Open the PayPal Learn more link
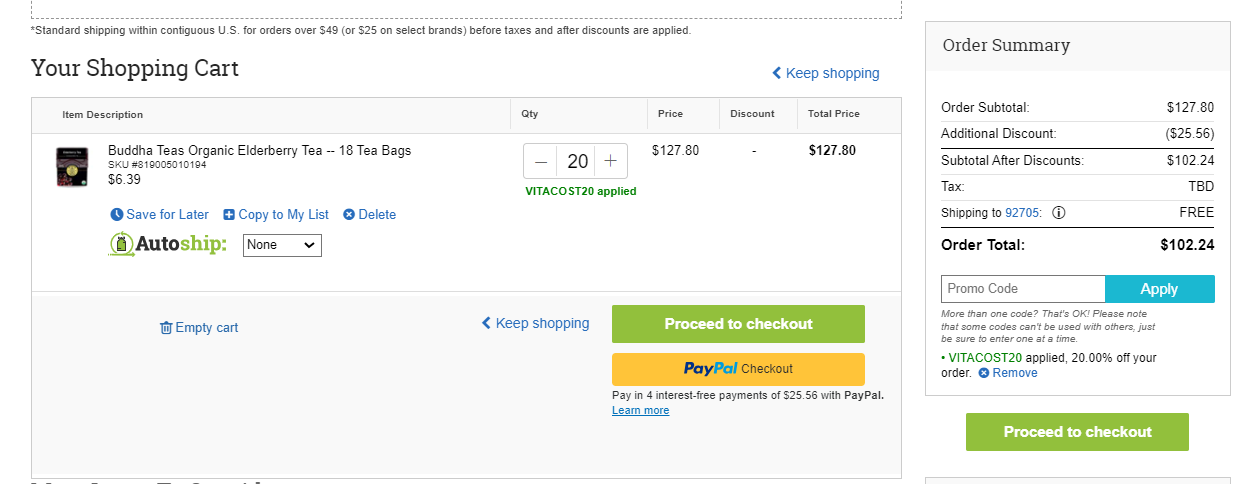The width and height of the screenshot is (1259, 484). point(640,410)
